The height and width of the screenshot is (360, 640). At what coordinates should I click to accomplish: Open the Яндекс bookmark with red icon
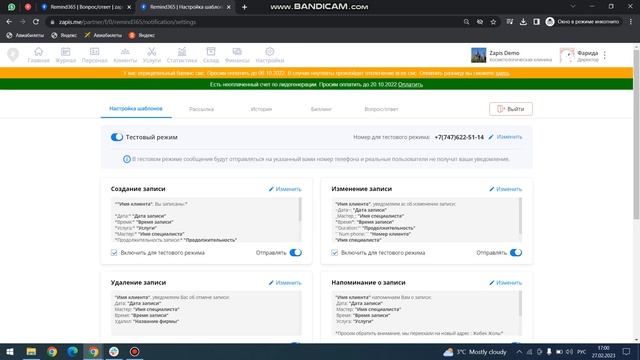point(142,36)
